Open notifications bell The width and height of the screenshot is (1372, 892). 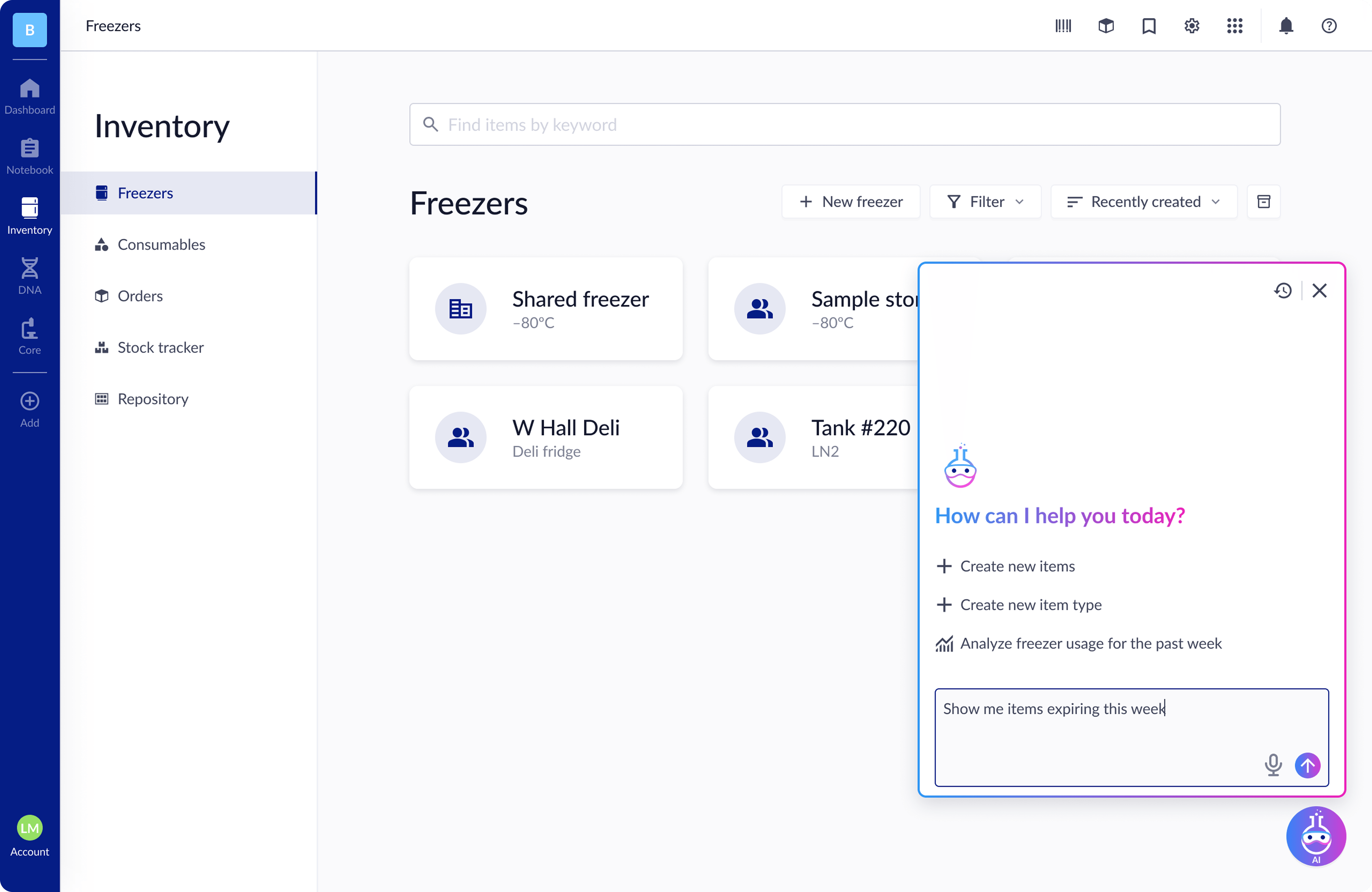1286,25
